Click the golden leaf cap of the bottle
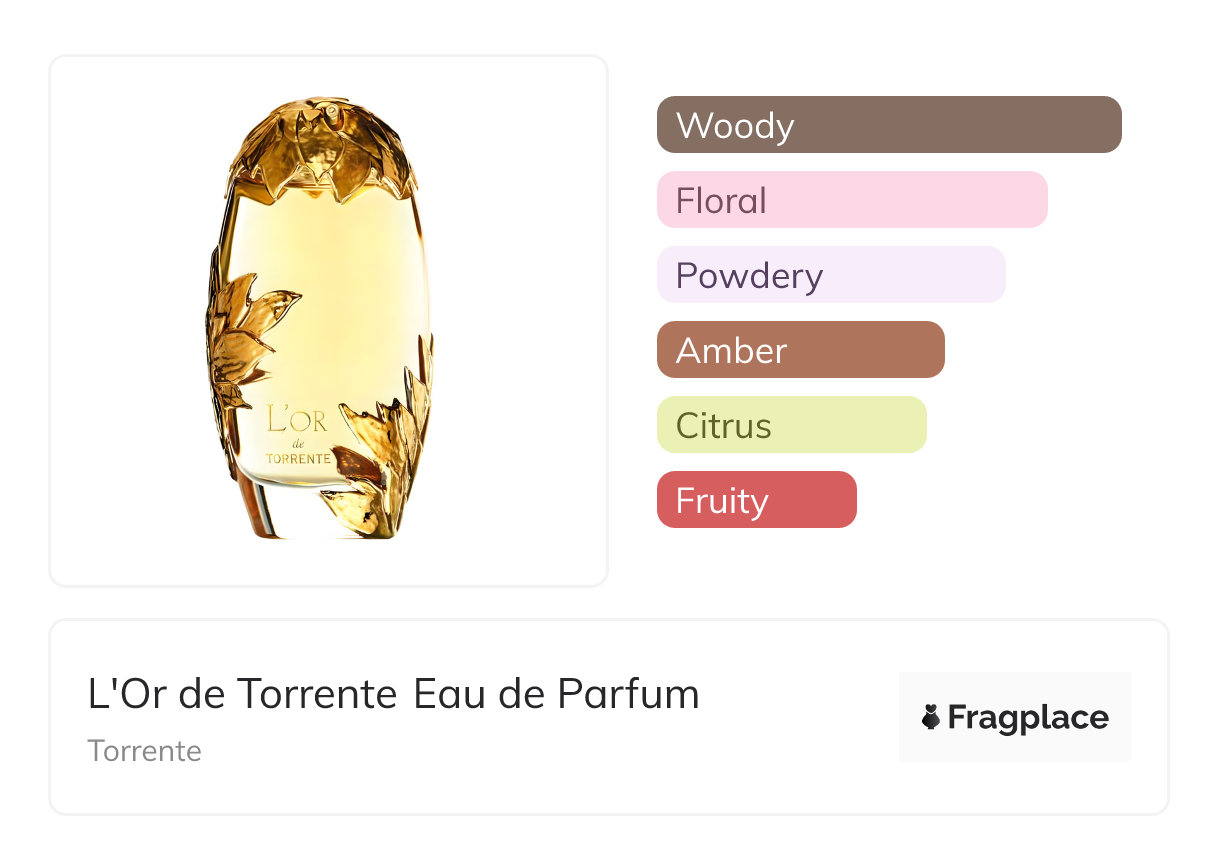This screenshot has width=1218, height=864. pos(320,145)
